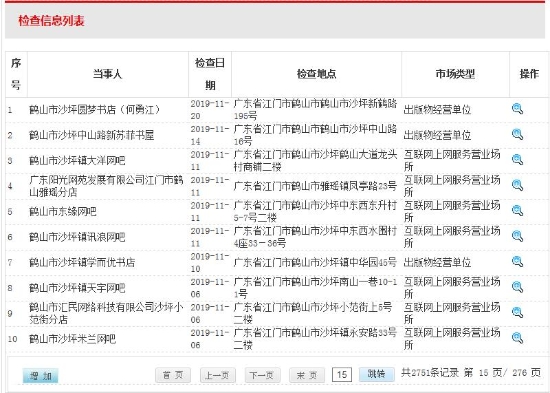Image resolution: width=550 pixels, height=393 pixels.
Task: Select party name 鹤山市沙坪镇天宇网吧
Action: click(77, 288)
